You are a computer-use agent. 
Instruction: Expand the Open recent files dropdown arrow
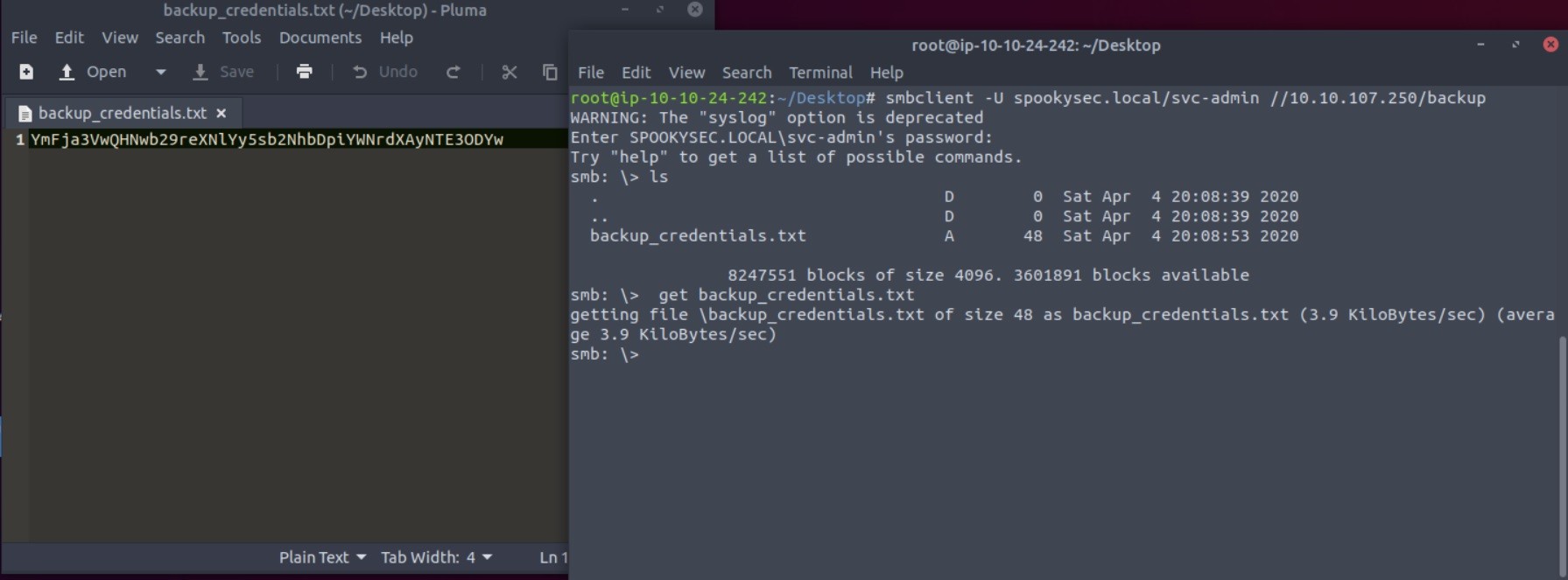click(160, 72)
